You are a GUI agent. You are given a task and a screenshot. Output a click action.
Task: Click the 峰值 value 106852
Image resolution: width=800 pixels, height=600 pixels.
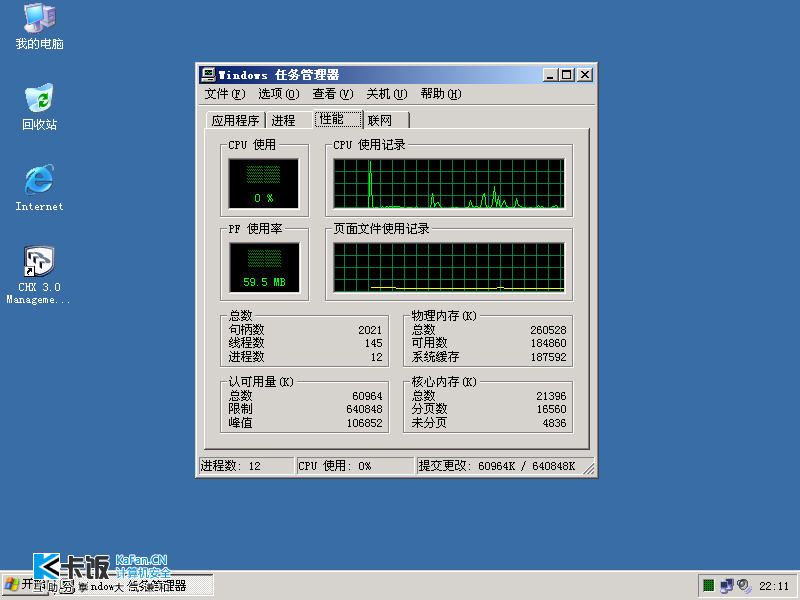coord(364,423)
